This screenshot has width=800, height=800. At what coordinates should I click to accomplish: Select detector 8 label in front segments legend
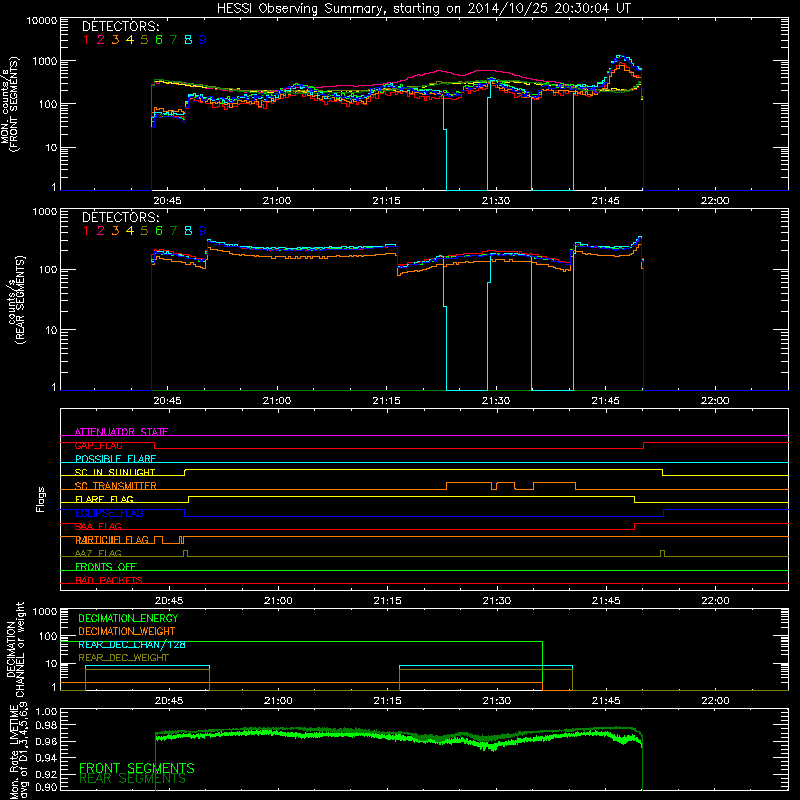click(188, 40)
